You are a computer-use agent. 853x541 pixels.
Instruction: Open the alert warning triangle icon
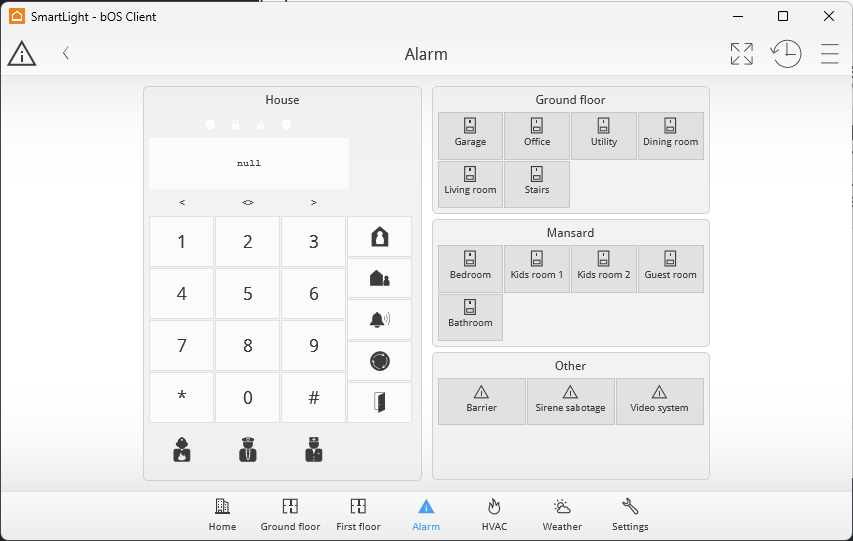(22, 53)
